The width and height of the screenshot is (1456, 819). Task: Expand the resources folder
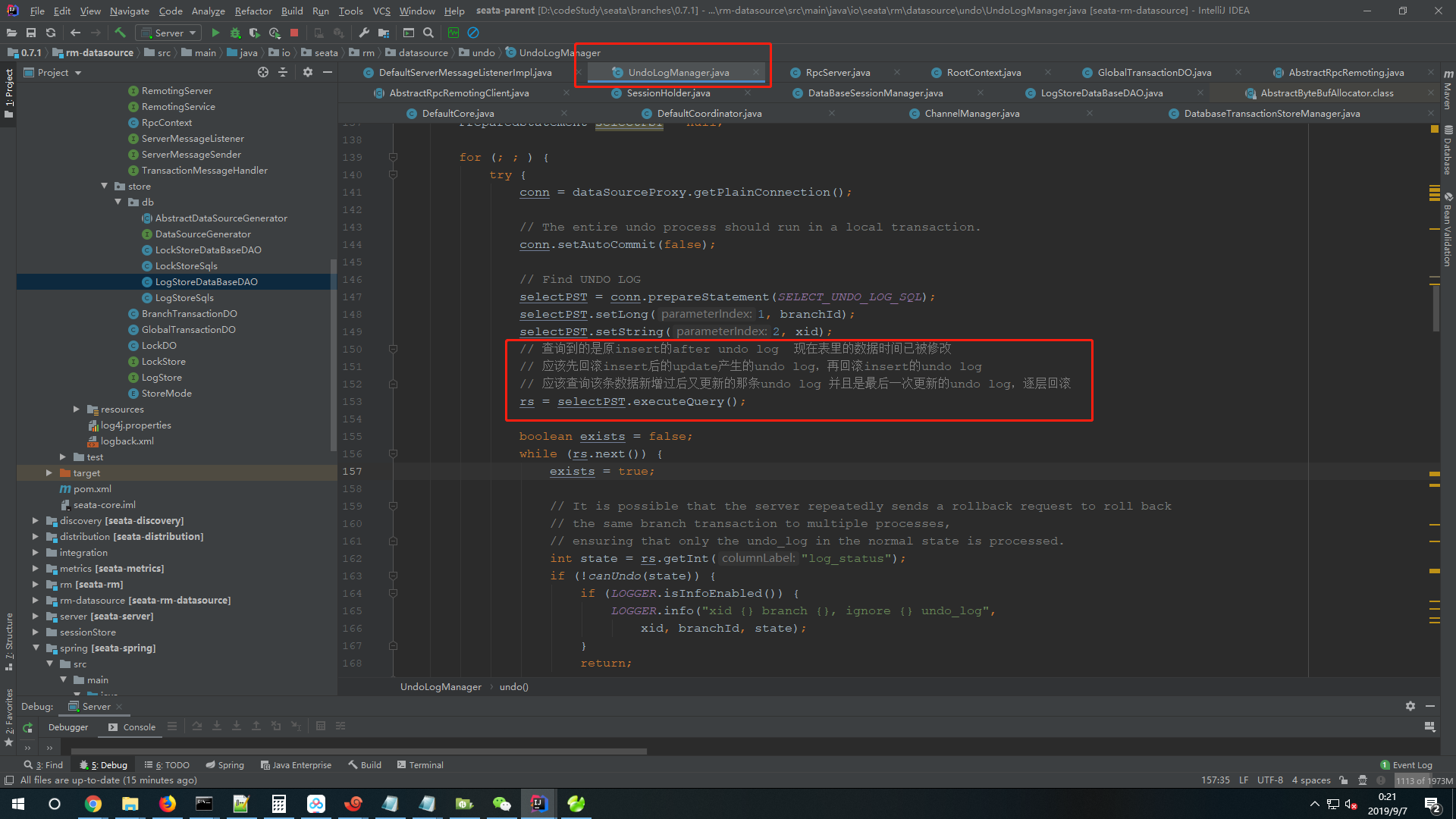pyautogui.click(x=77, y=409)
